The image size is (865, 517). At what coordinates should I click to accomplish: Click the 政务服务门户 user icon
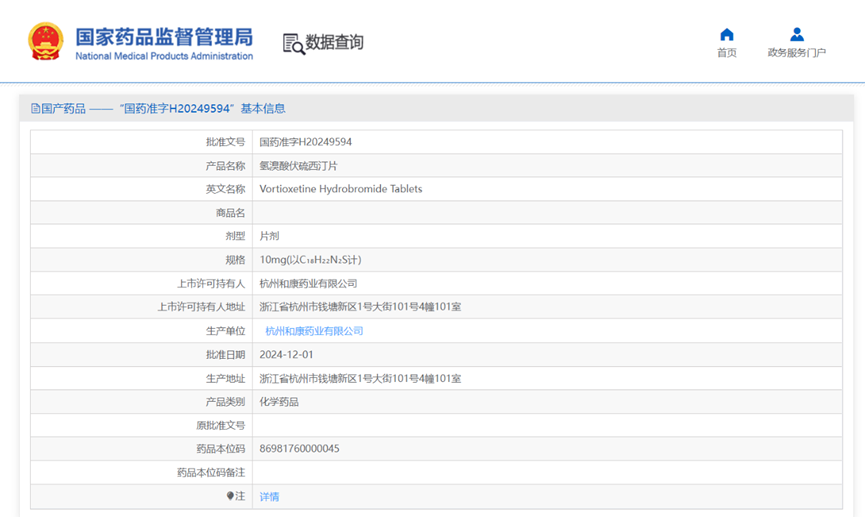797,35
